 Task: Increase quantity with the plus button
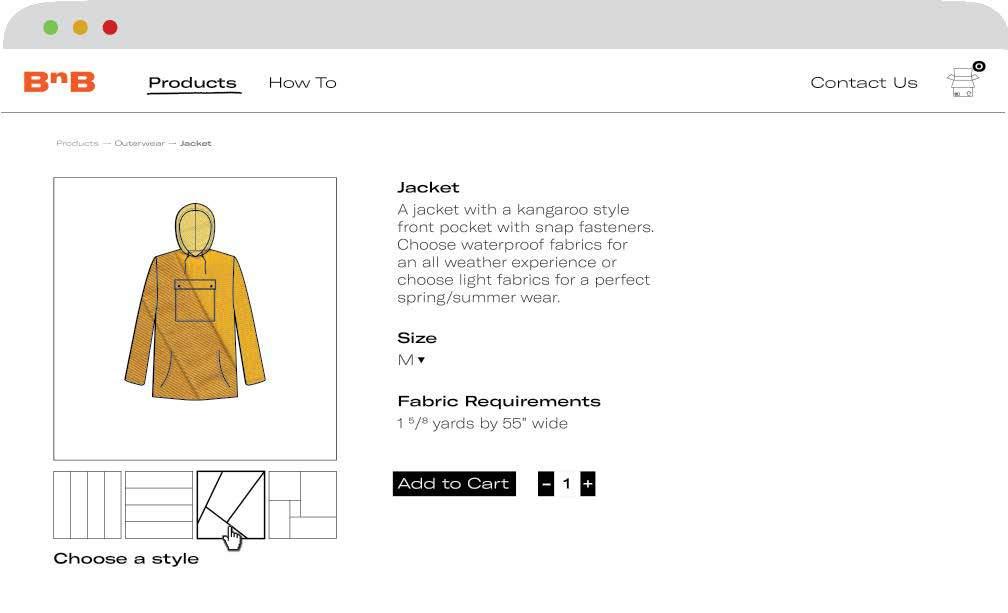tap(588, 484)
